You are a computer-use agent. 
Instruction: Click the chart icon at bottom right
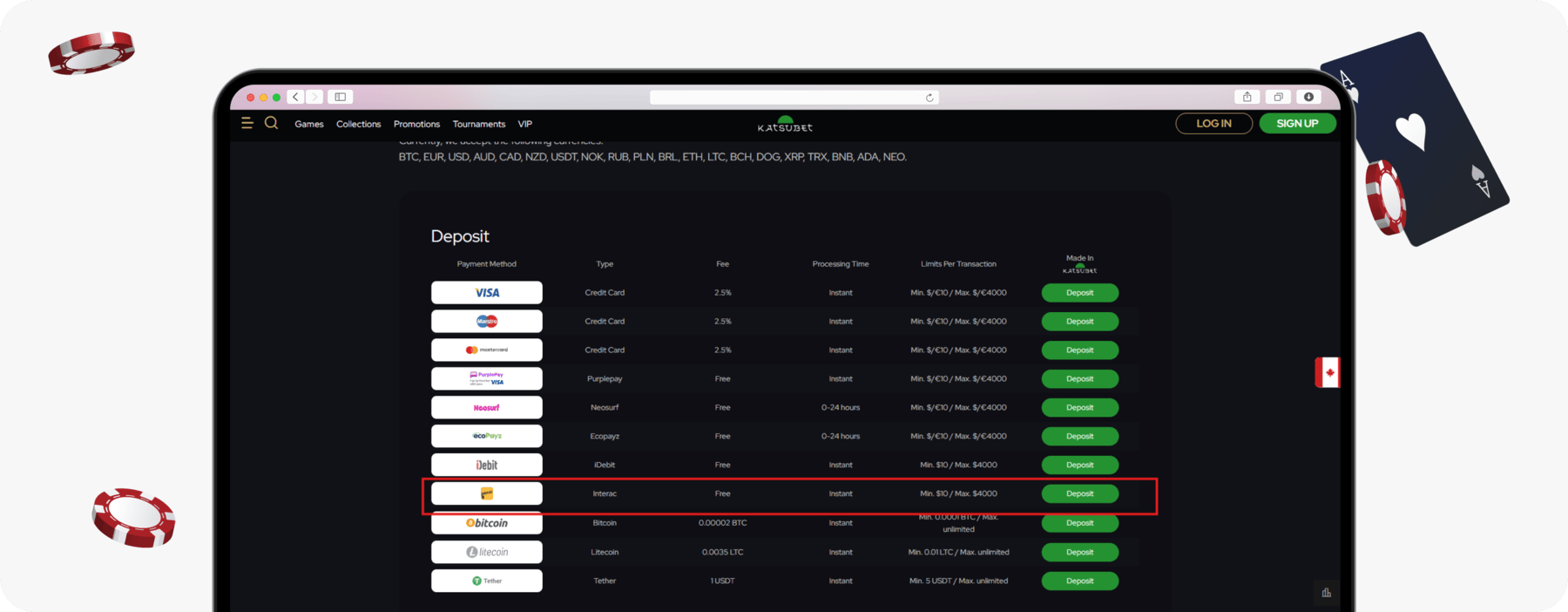[1326, 593]
